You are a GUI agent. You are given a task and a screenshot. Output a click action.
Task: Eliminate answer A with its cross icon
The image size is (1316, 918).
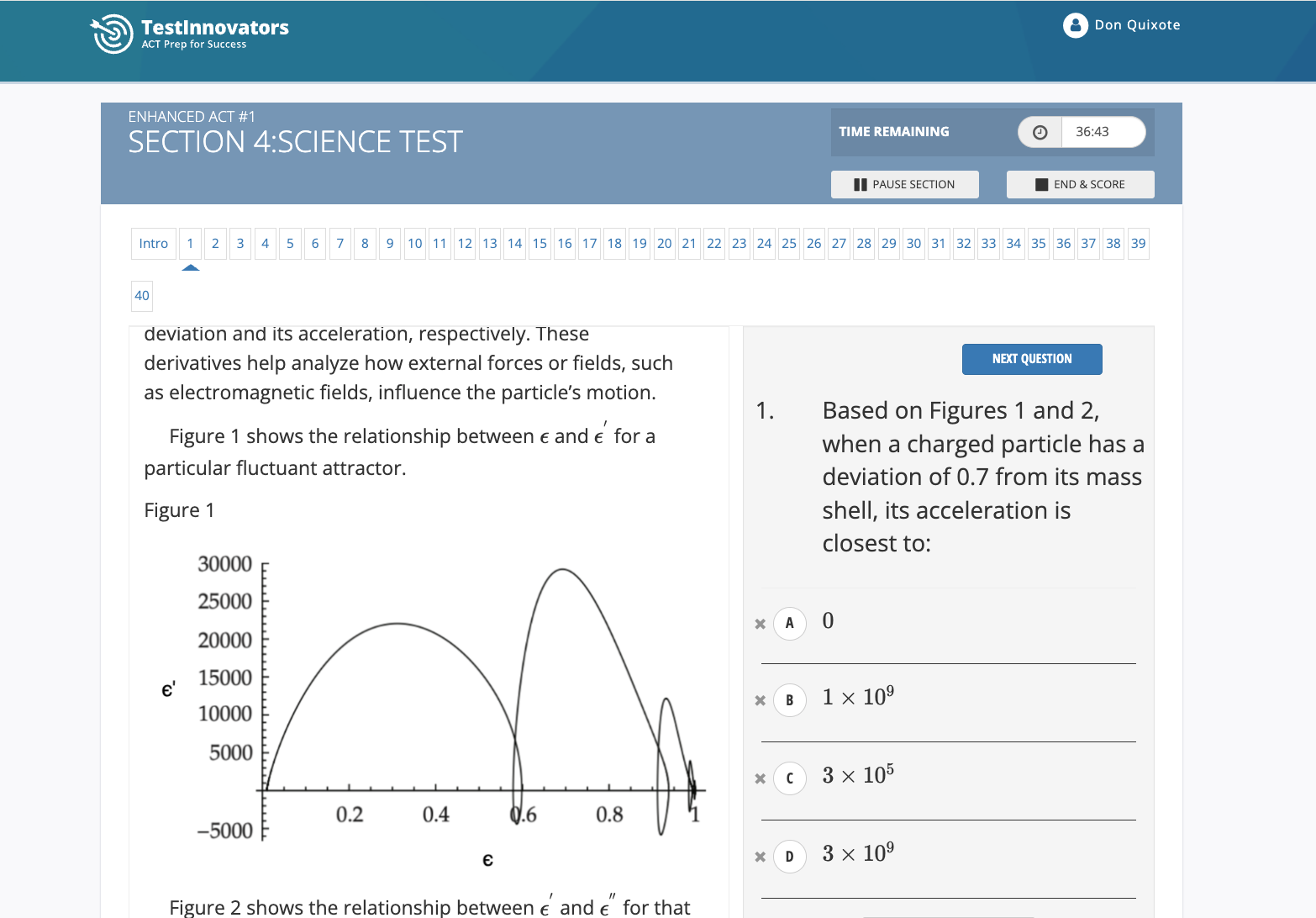(760, 624)
